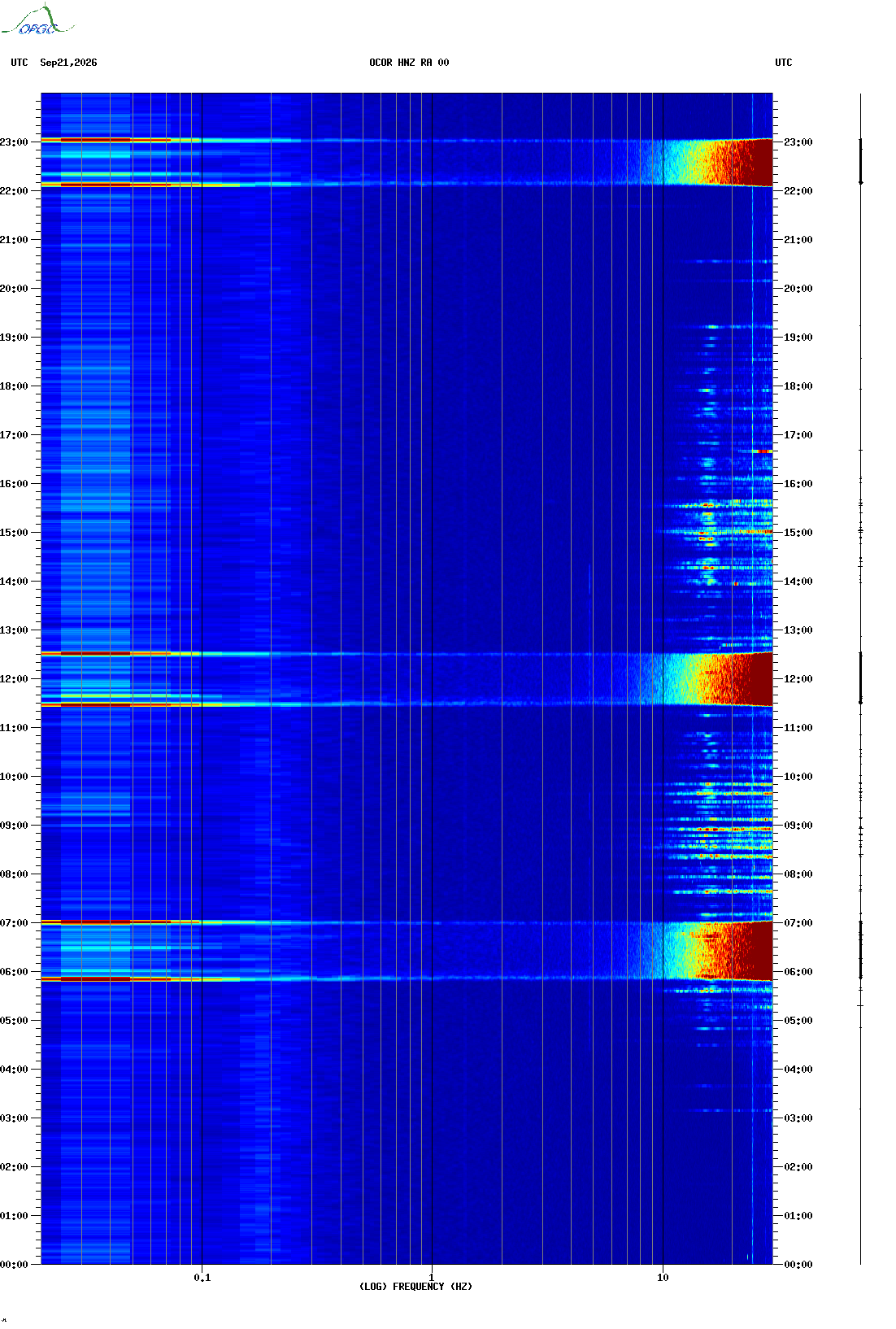Click the 09:00 time tick on left axis
896x1329 pixels.
14,826
